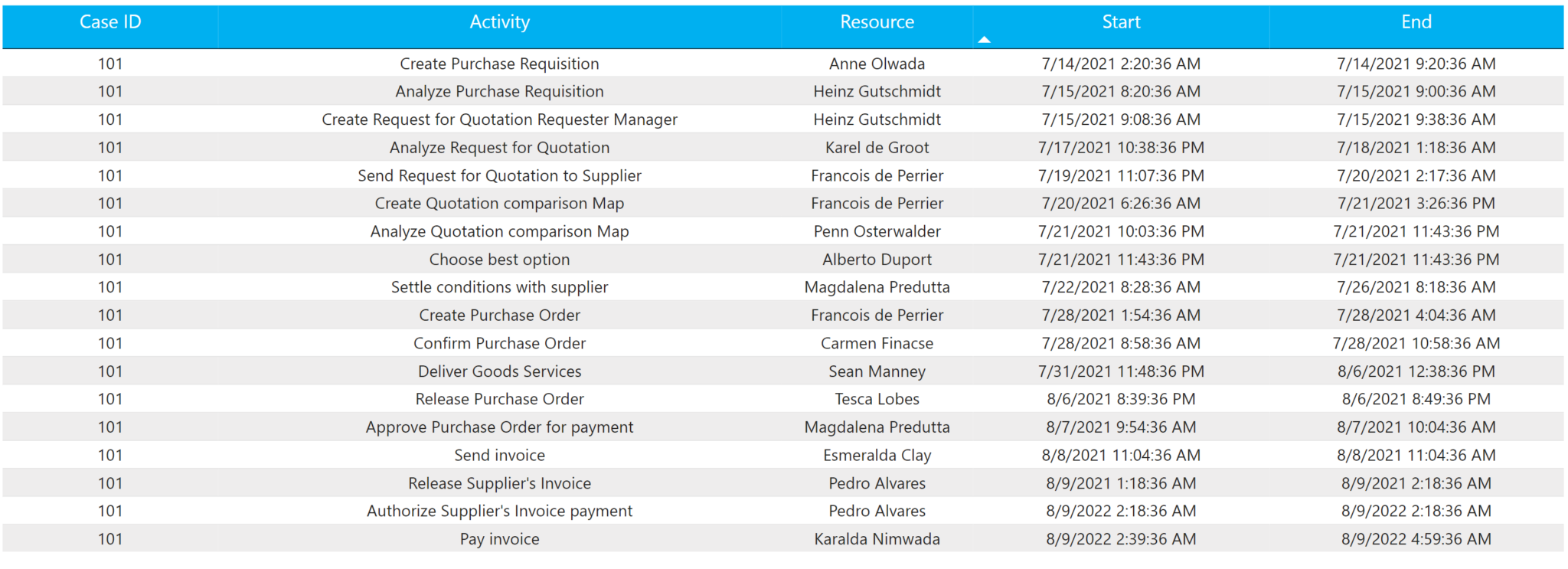The height and width of the screenshot is (569, 1568).
Task: Select the Choose best option activity row
Action: coord(499,260)
